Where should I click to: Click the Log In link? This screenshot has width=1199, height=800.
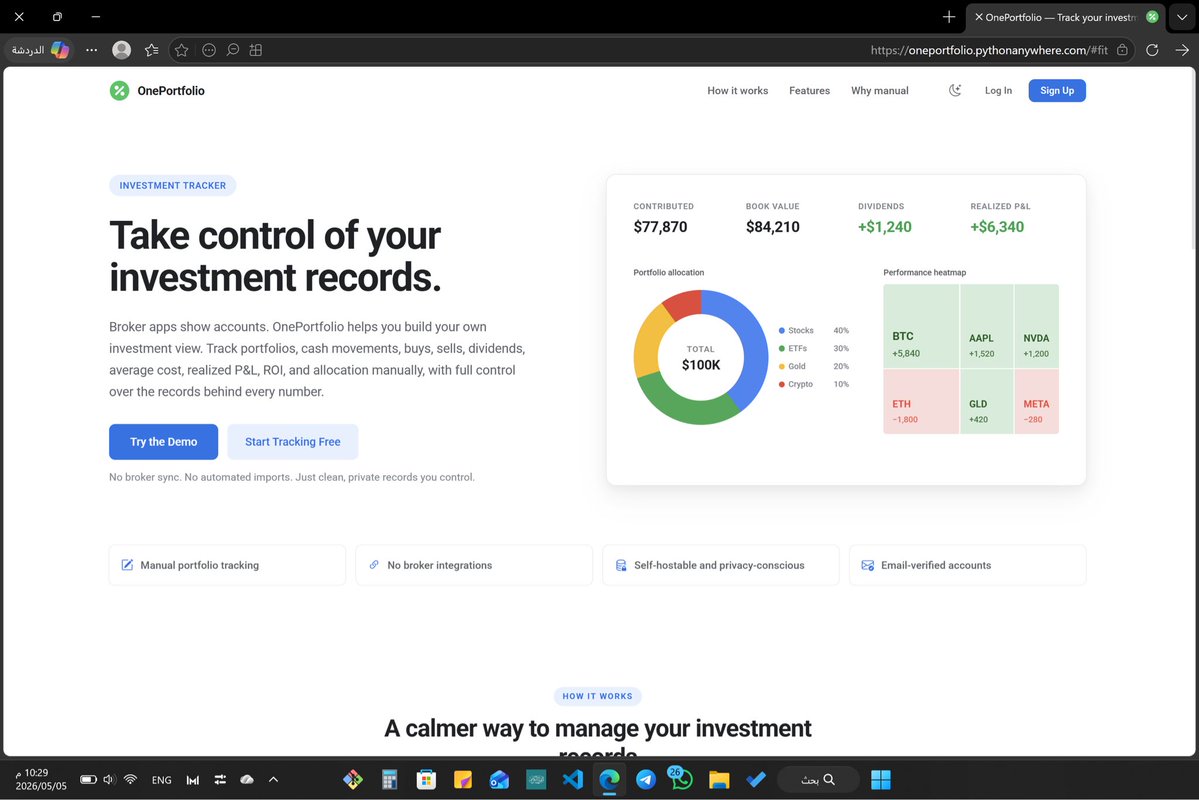[x=998, y=90]
